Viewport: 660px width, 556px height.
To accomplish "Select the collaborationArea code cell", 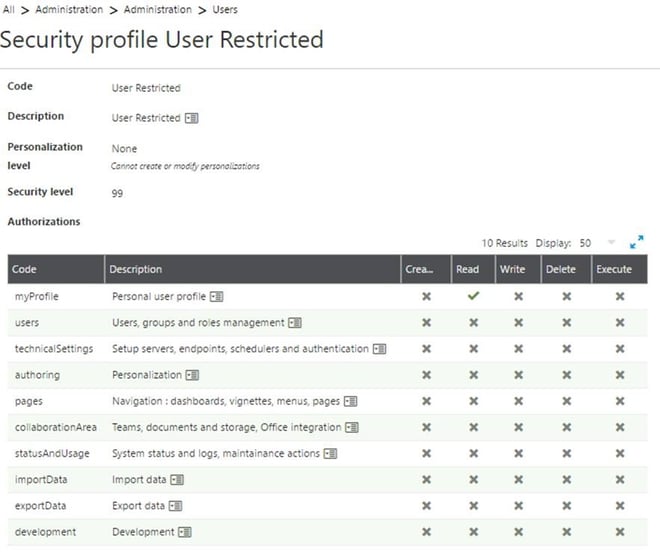I will pos(56,428).
